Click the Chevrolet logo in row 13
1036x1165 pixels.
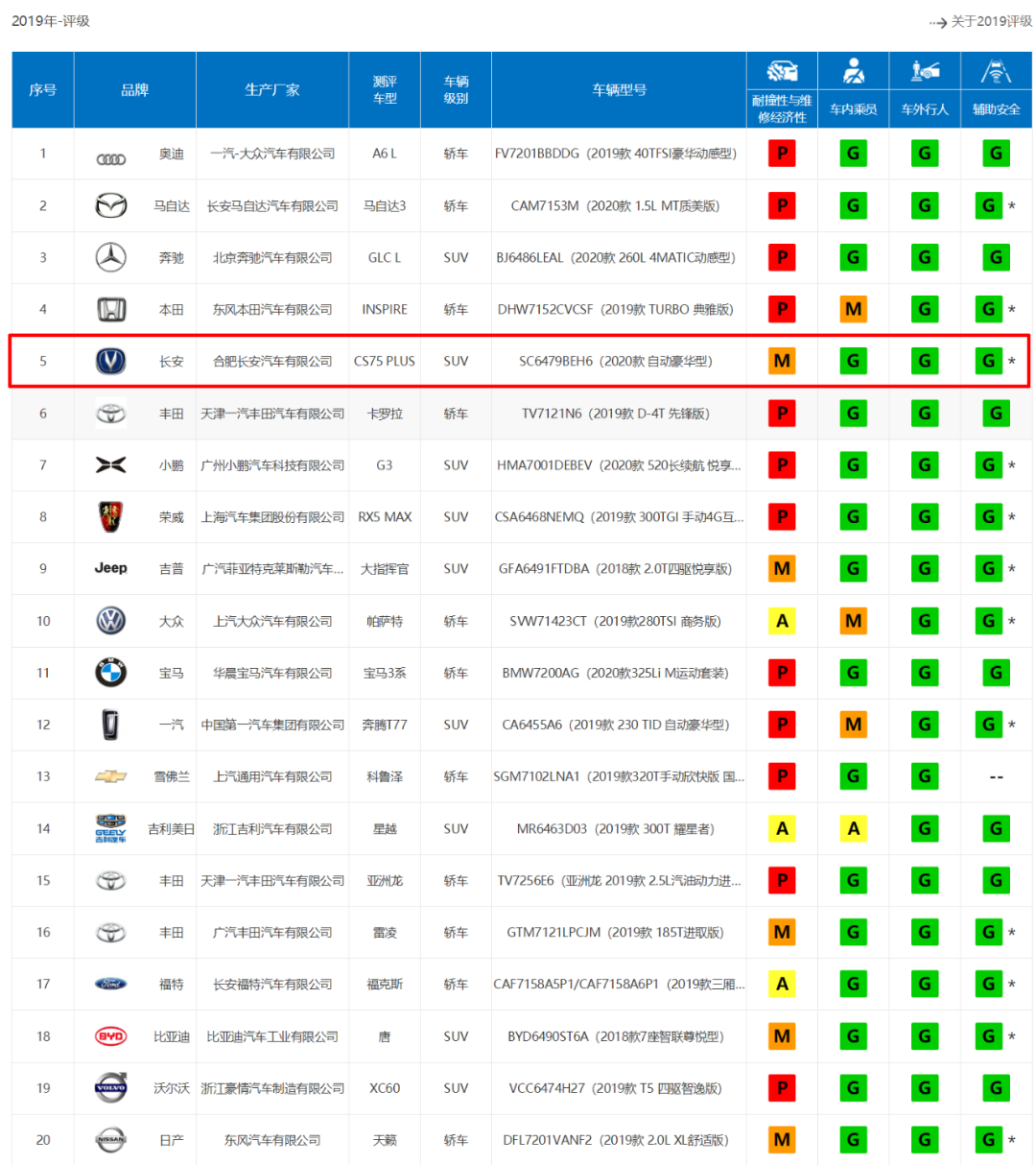[111, 776]
